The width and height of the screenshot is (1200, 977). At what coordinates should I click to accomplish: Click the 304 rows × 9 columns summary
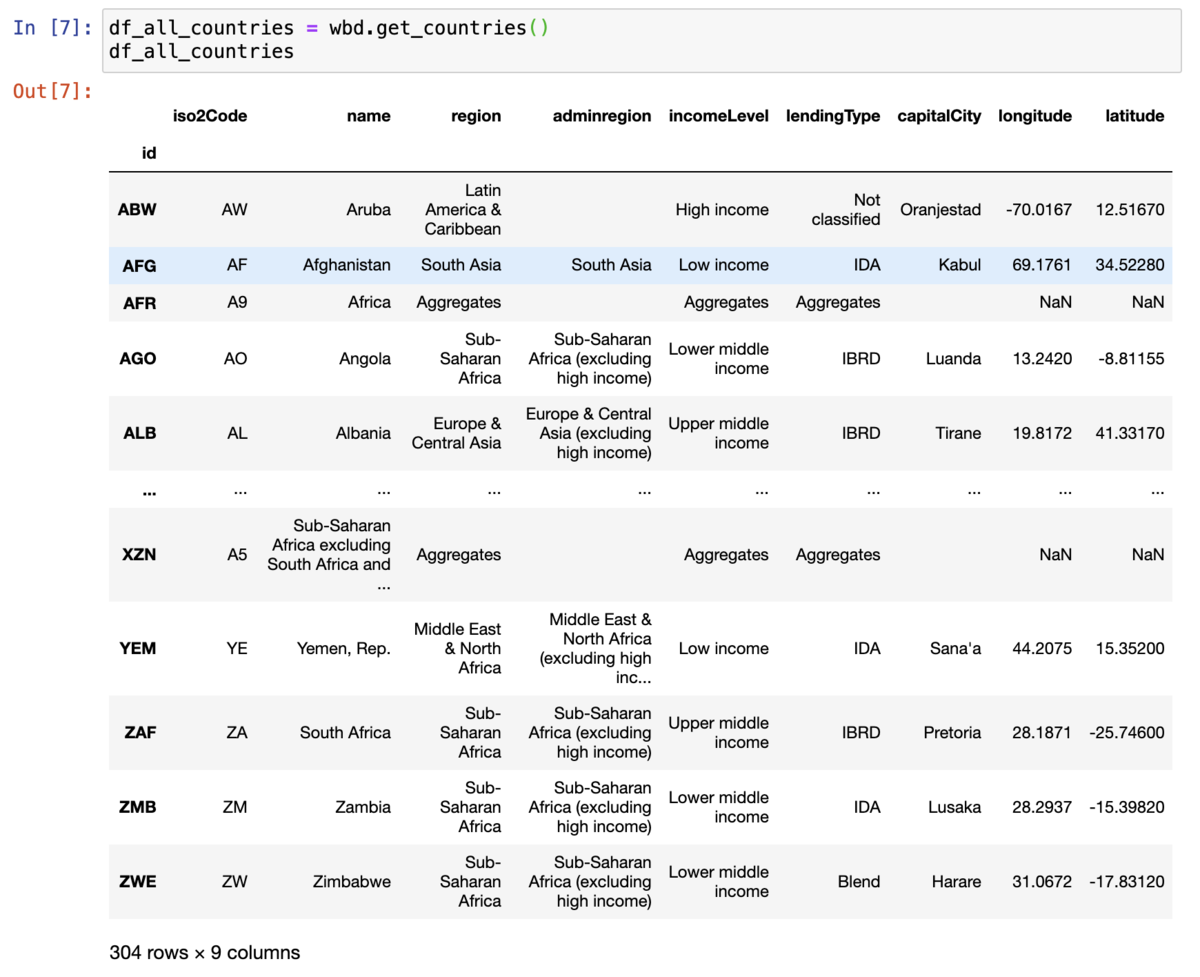point(204,953)
